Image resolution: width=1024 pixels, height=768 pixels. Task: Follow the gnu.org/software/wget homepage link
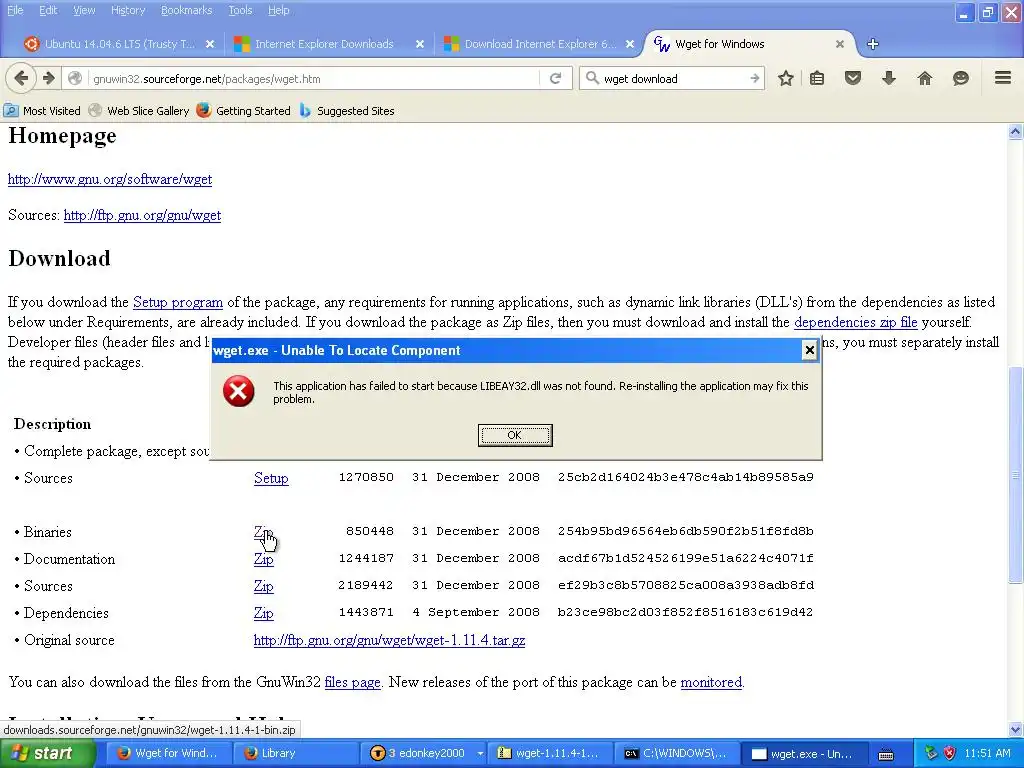click(110, 179)
